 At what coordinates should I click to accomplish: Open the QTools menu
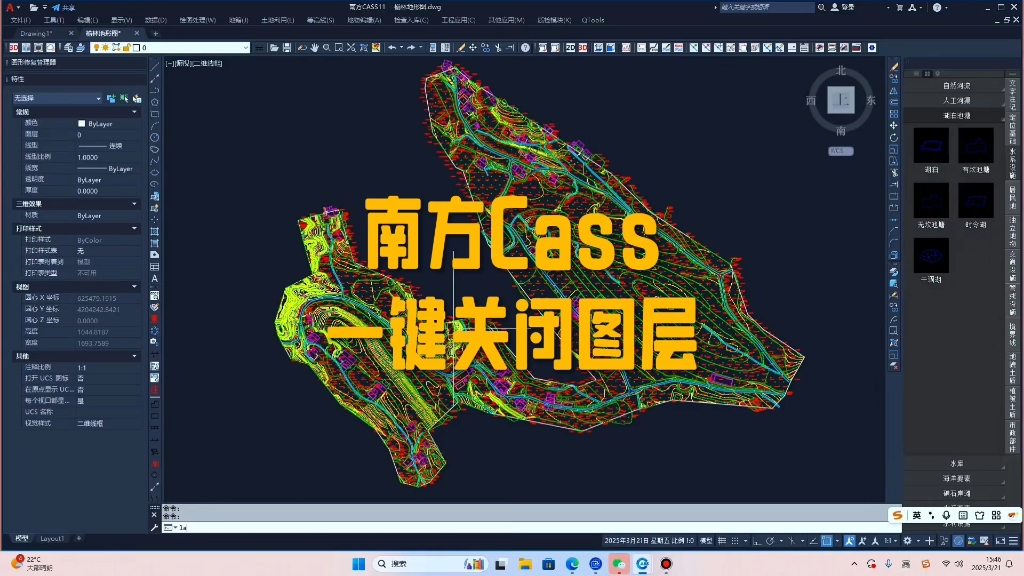click(x=593, y=20)
